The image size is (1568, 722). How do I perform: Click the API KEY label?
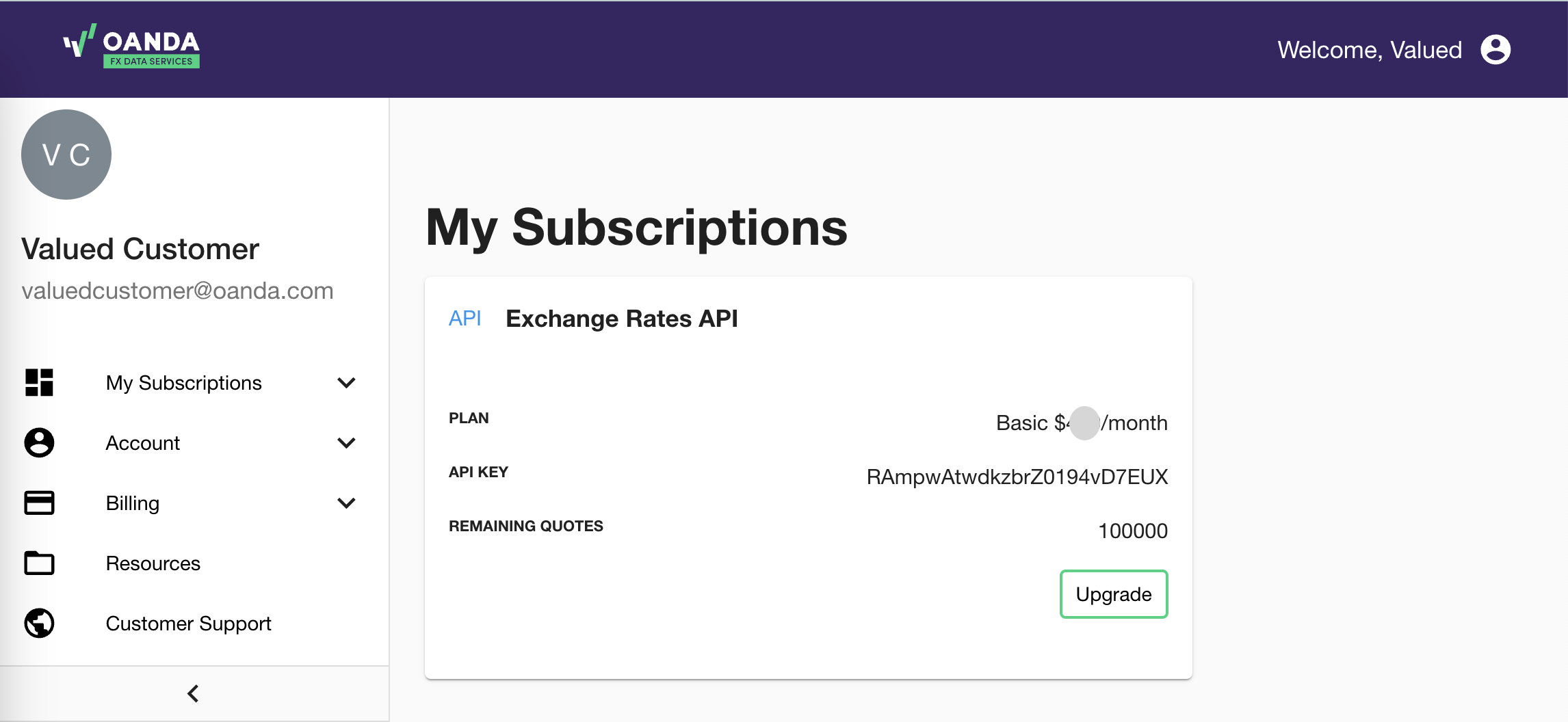[x=478, y=472]
